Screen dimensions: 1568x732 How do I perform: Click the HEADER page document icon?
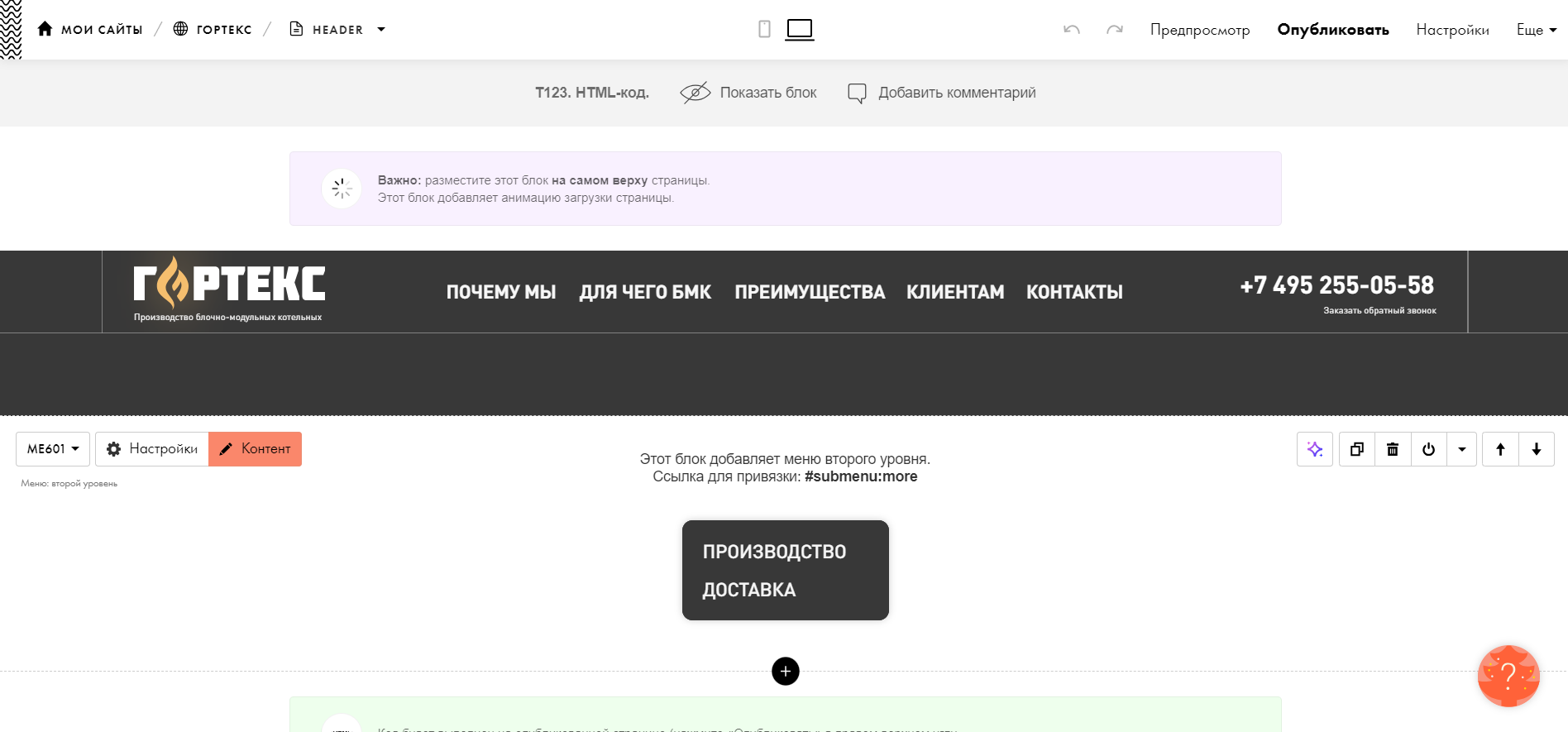tap(296, 29)
